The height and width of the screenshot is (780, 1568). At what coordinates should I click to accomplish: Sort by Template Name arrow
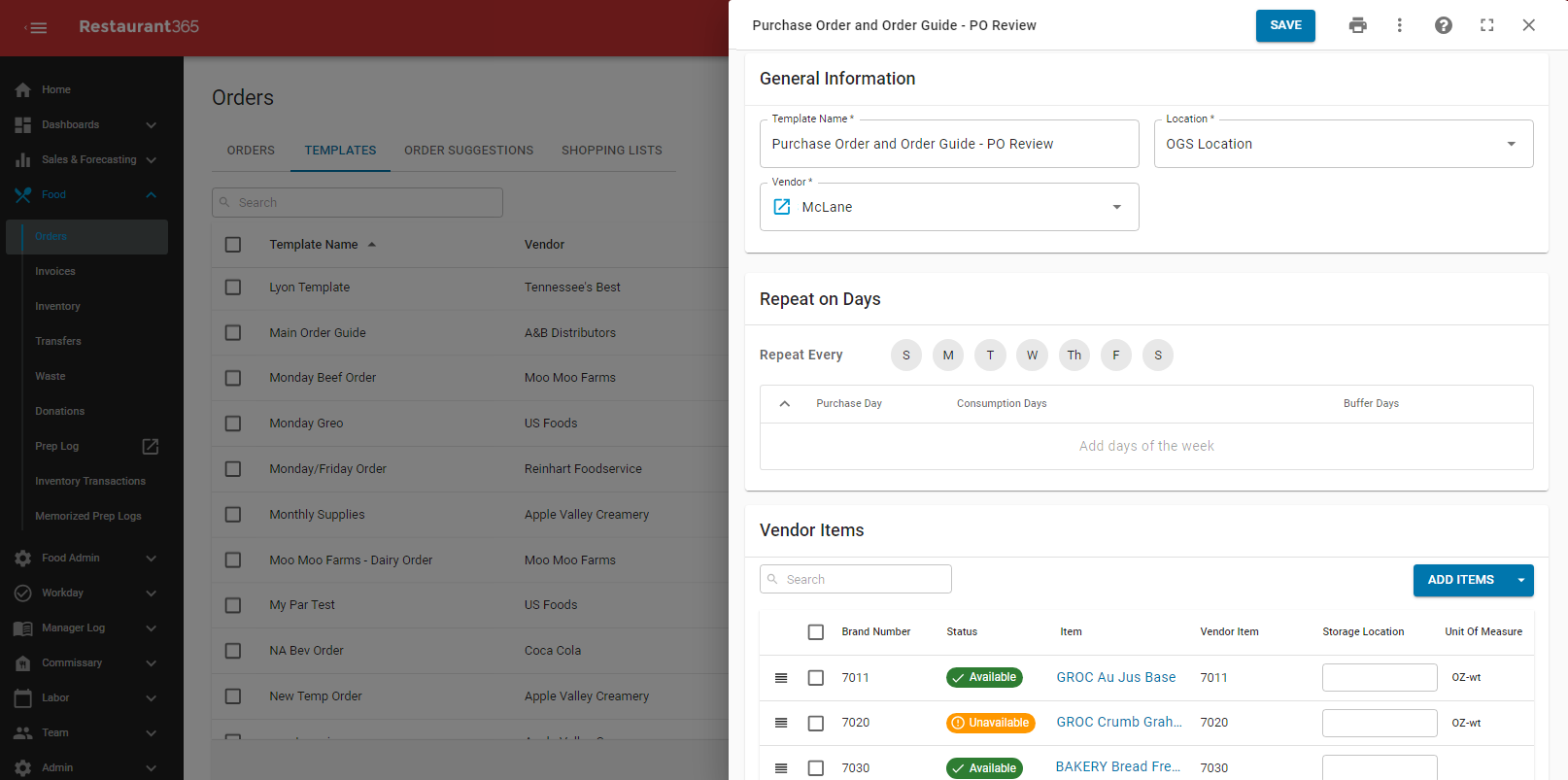coord(372,245)
